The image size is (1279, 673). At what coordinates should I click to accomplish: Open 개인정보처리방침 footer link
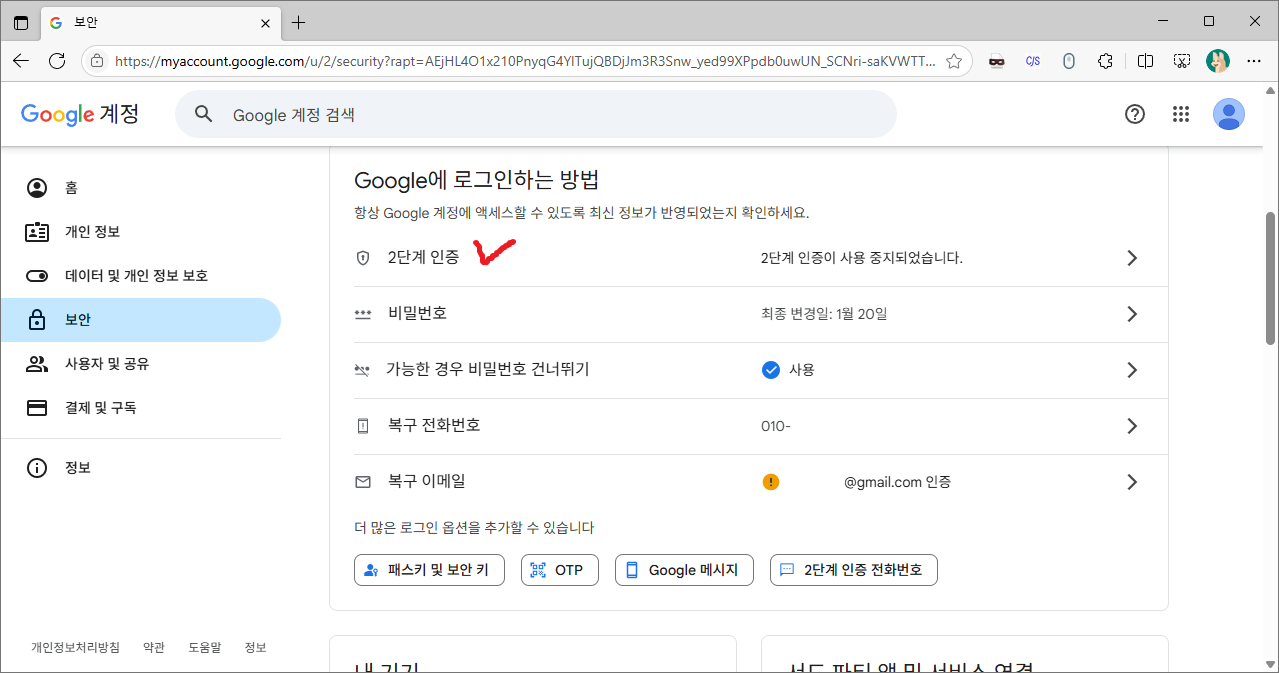pyautogui.click(x=75, y=648)
